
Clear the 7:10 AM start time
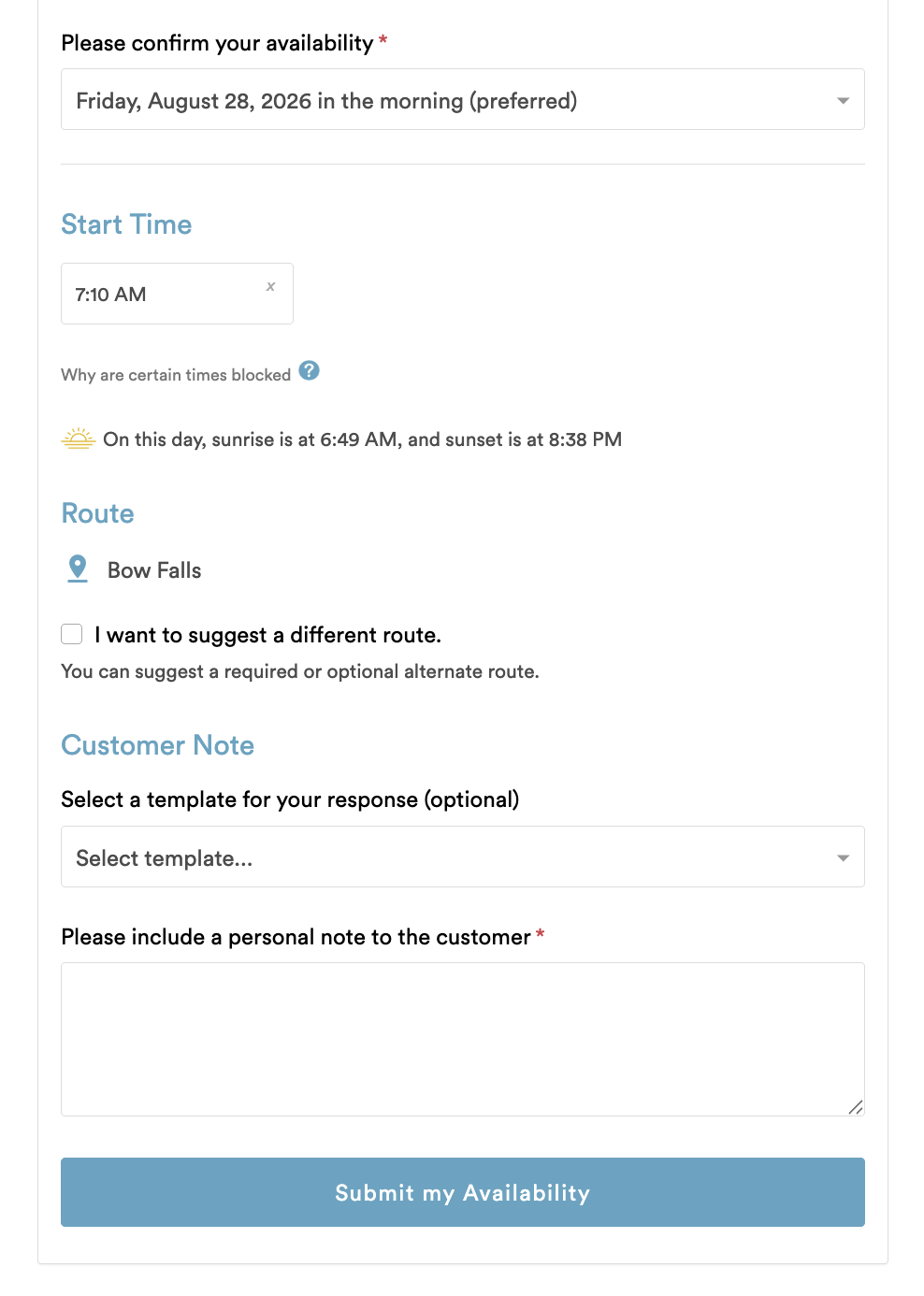[270, 286]
